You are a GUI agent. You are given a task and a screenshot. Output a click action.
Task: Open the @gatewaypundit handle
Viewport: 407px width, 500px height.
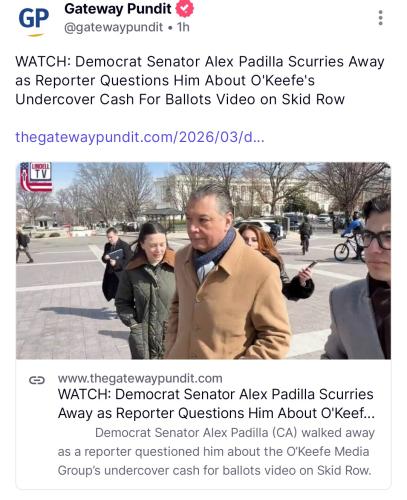114,27
